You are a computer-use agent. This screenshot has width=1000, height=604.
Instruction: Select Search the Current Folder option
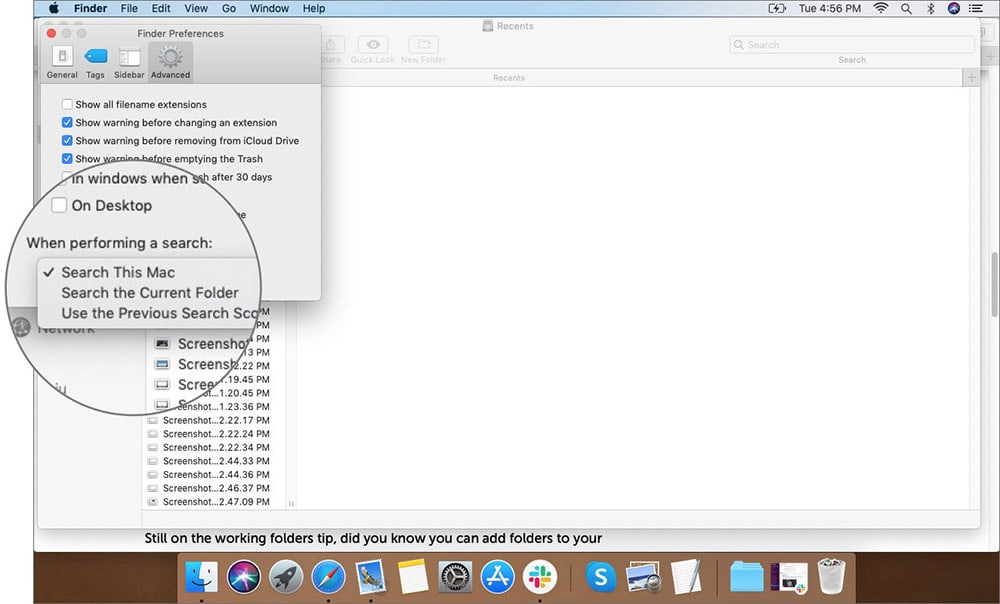pyautogui.click(x=148, y=292)
